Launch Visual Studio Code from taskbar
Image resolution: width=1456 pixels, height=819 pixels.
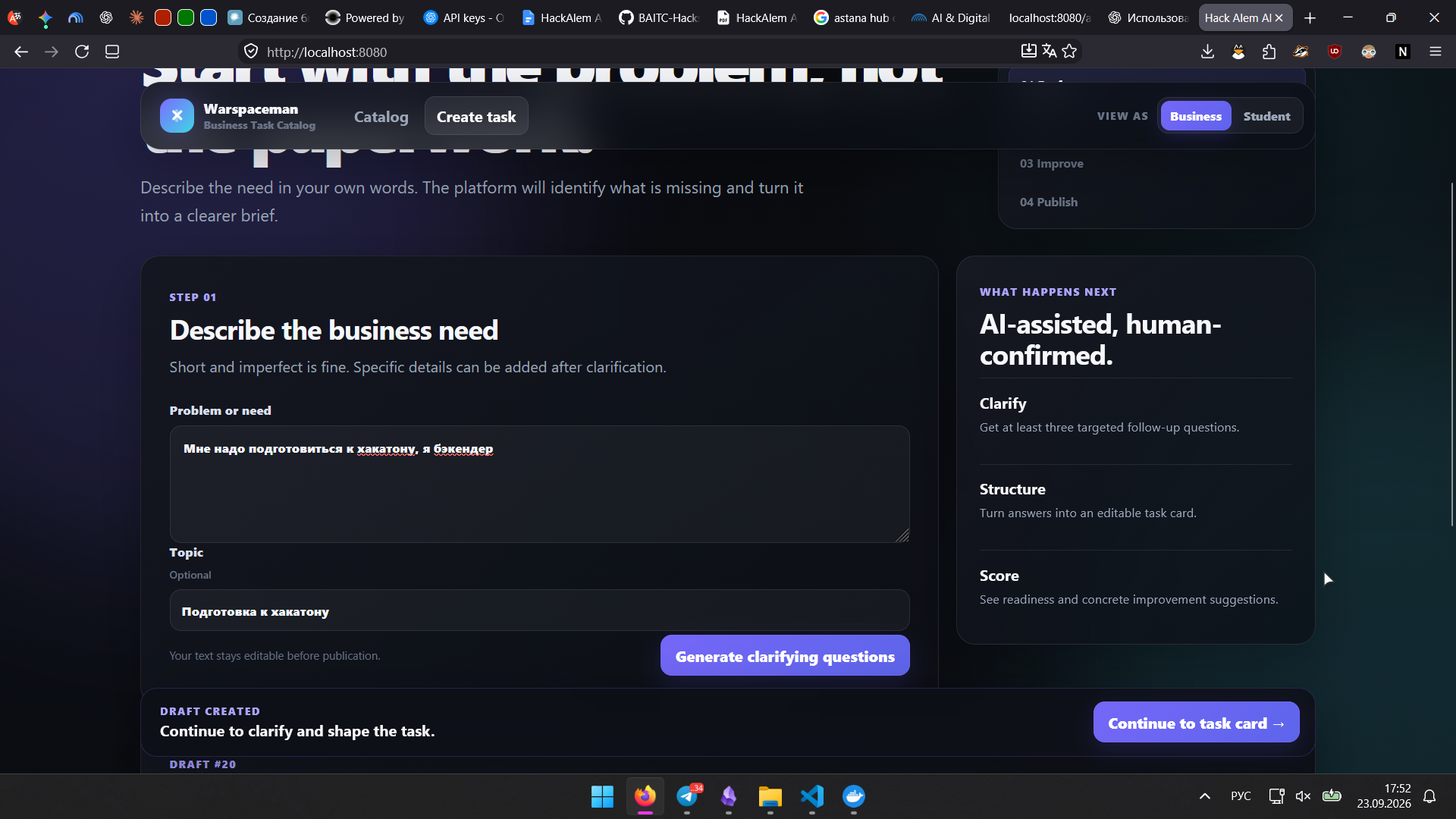[811, 796]
